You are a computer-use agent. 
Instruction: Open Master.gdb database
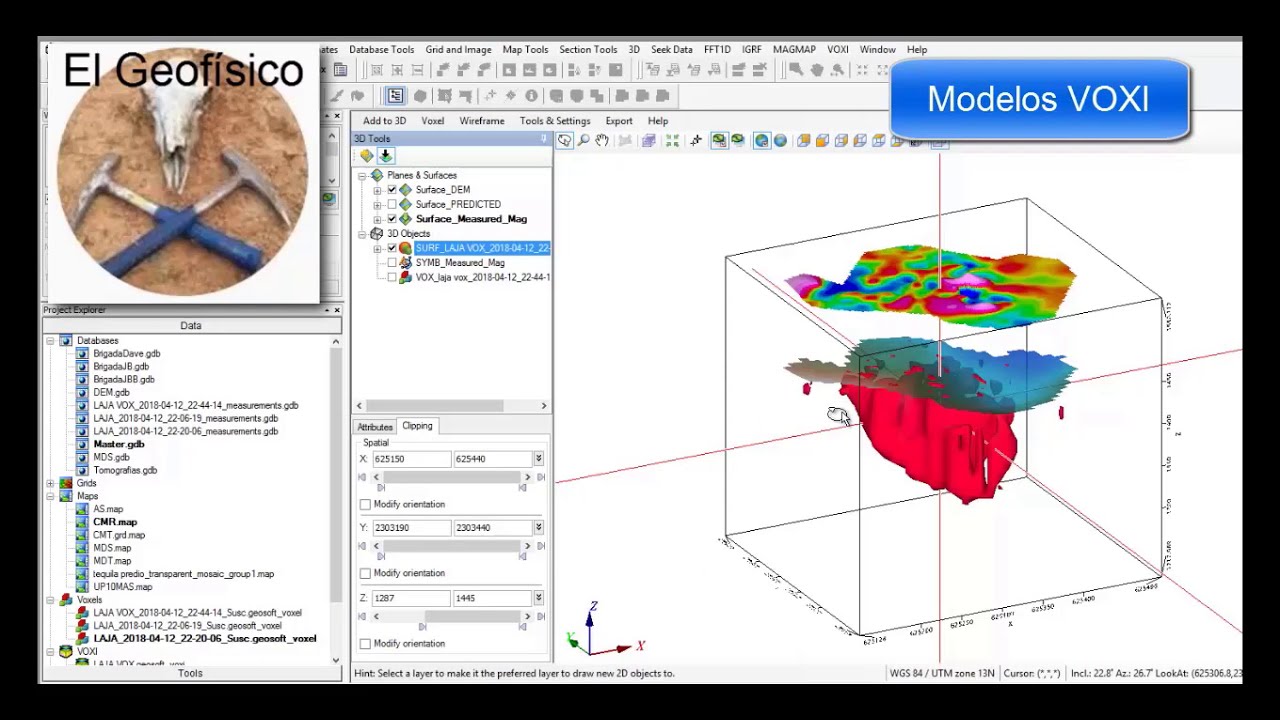point(118,444)
